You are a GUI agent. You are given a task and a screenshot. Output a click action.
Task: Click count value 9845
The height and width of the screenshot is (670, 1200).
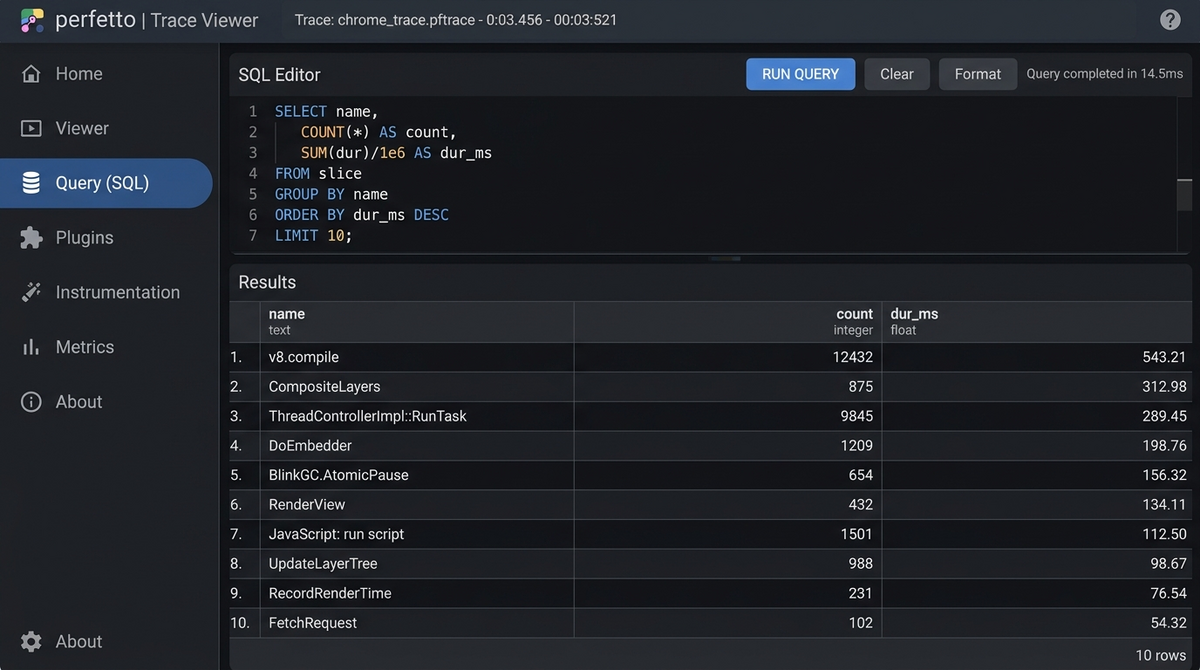point(857,416)
